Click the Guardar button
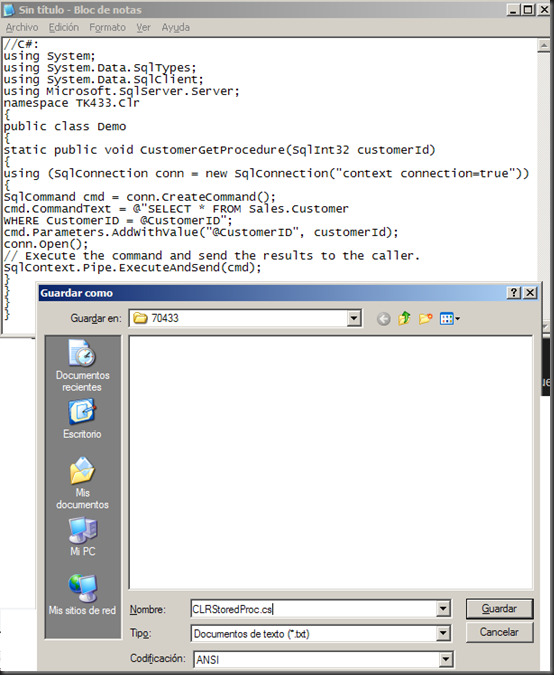 499,609
